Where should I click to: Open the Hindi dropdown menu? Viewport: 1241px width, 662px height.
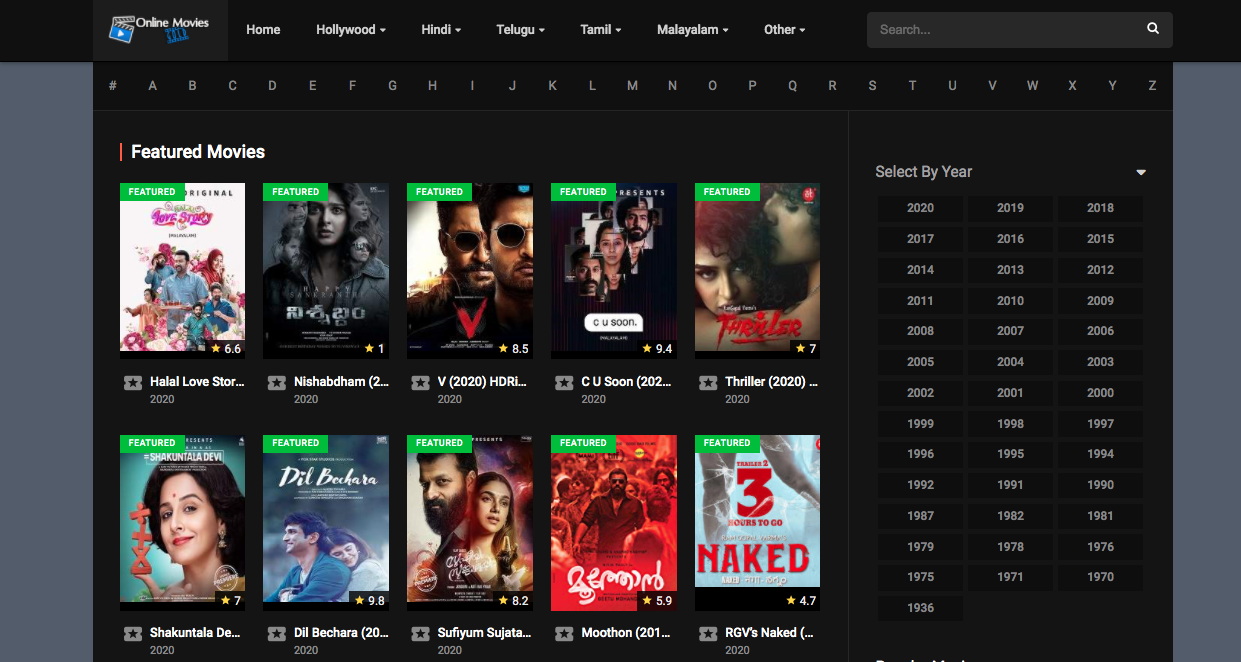click(x=441, y=30)
